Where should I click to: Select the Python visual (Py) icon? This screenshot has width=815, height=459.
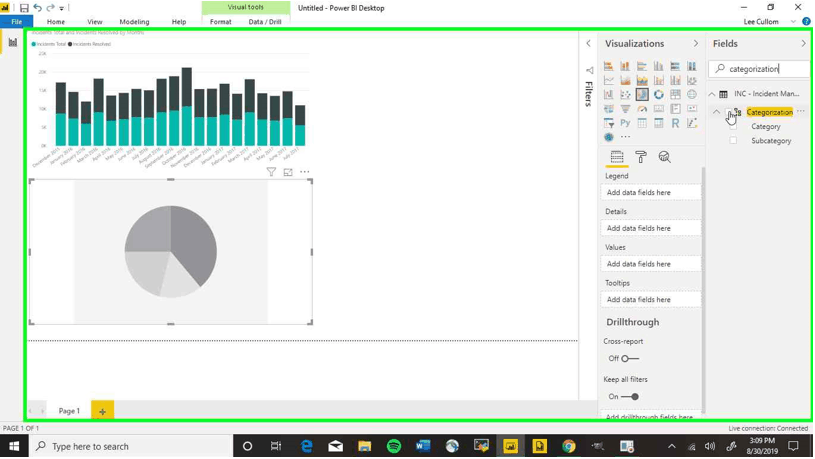coord(625,123)
